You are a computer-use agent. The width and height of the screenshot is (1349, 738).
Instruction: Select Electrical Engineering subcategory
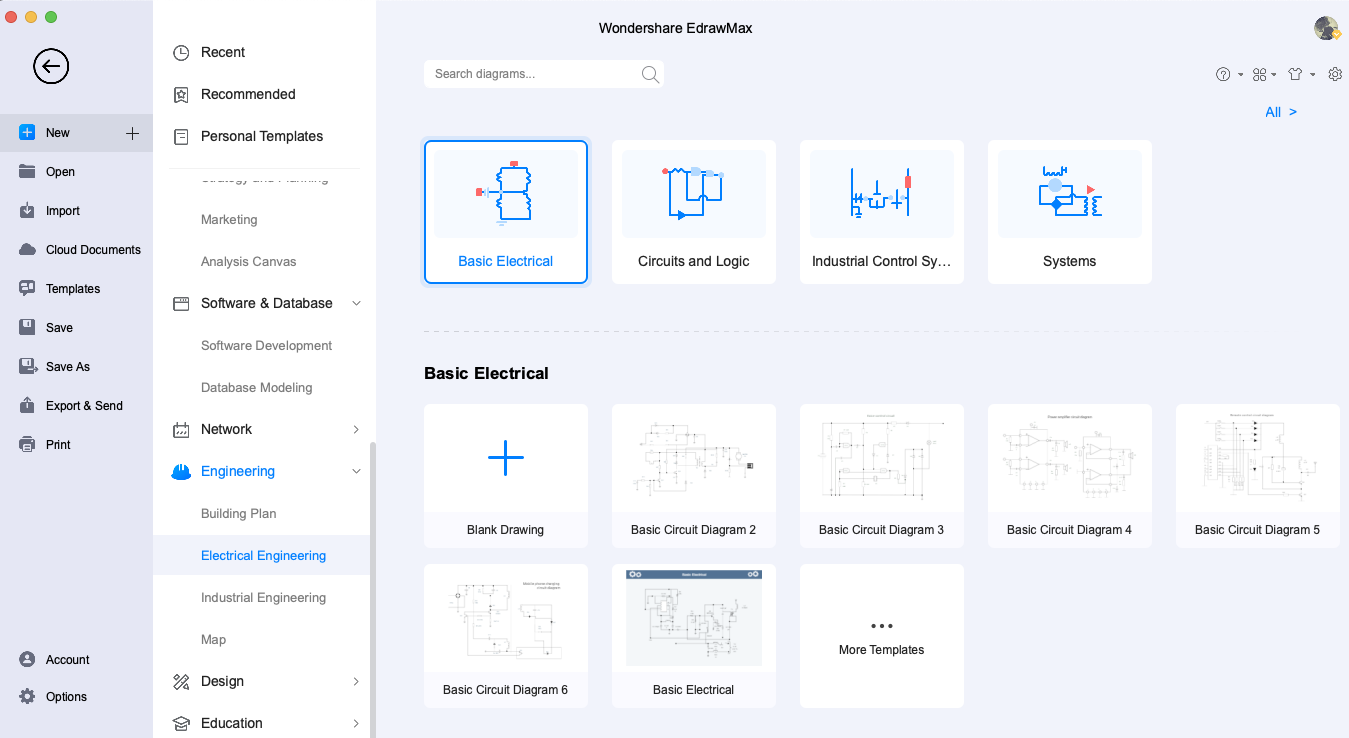263,556
